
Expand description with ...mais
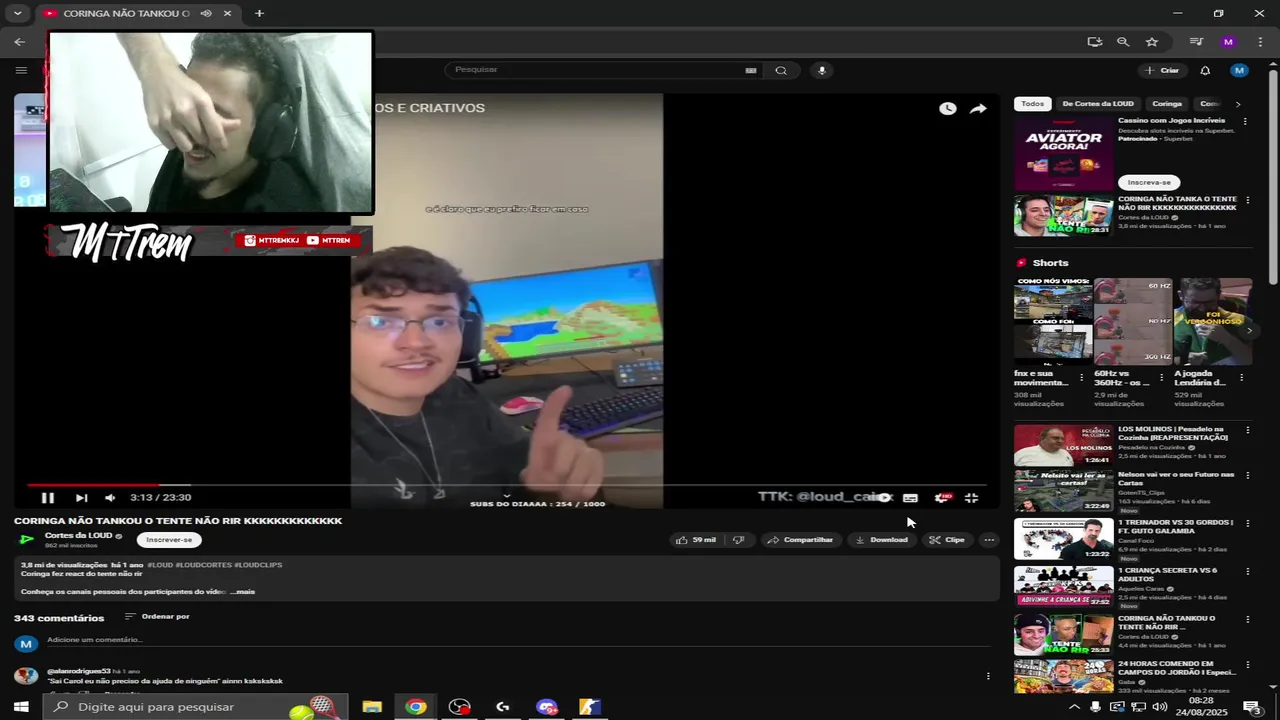(x=242, y=591)
